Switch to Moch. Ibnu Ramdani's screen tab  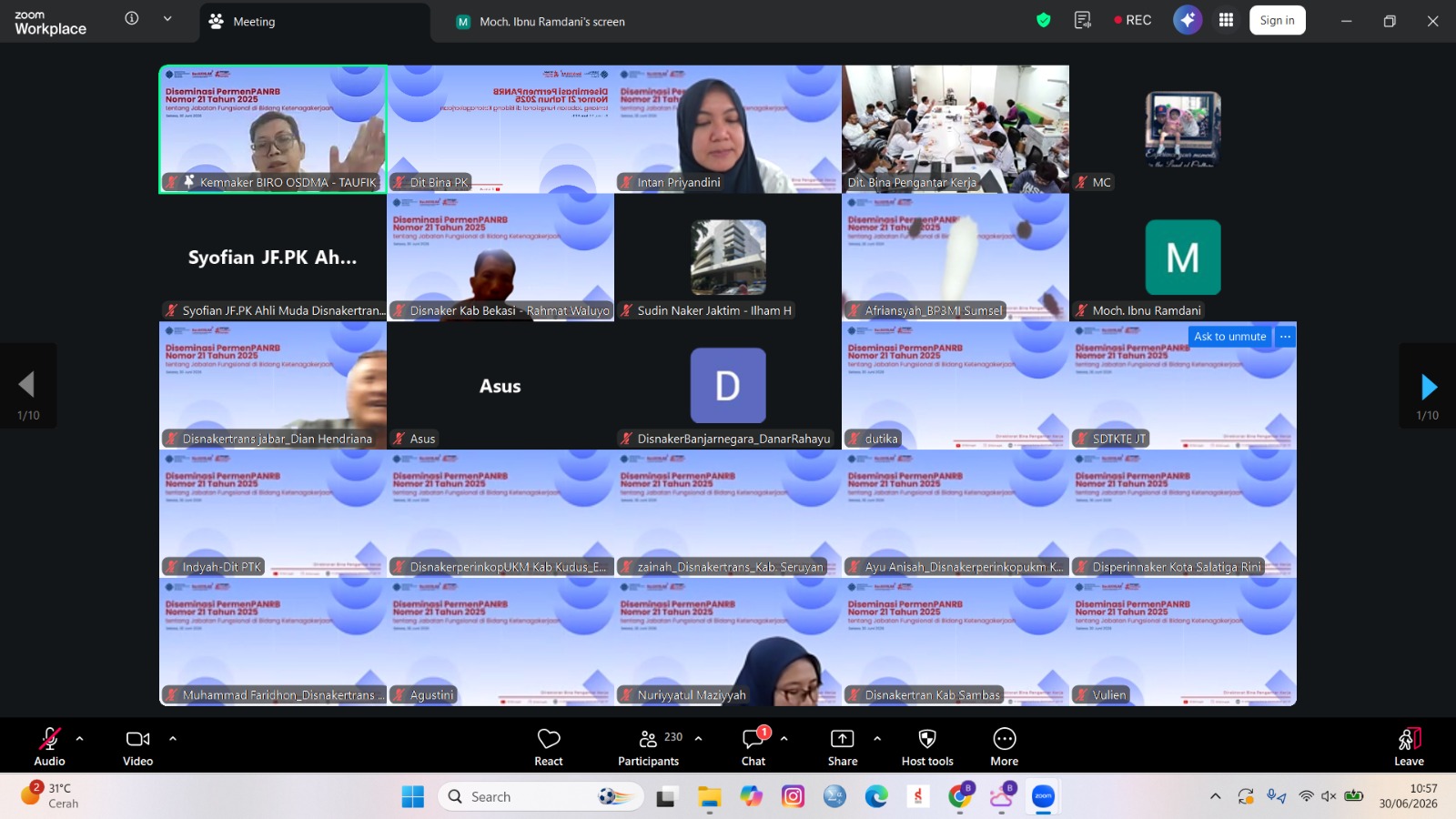551,22
